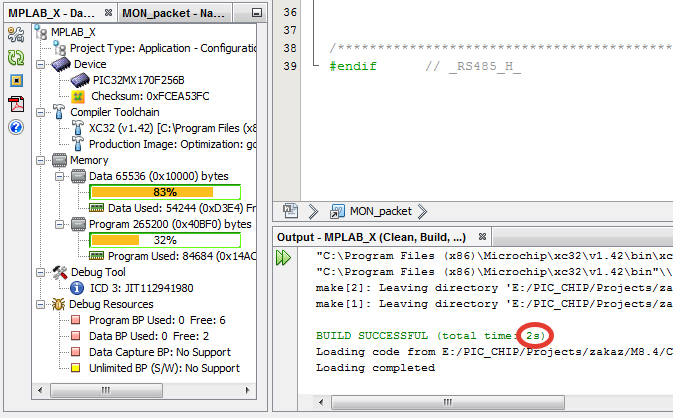Collapse the Program 265200 bytes node
The height and width of the screenshot is (418, 673).
point(60,224)
